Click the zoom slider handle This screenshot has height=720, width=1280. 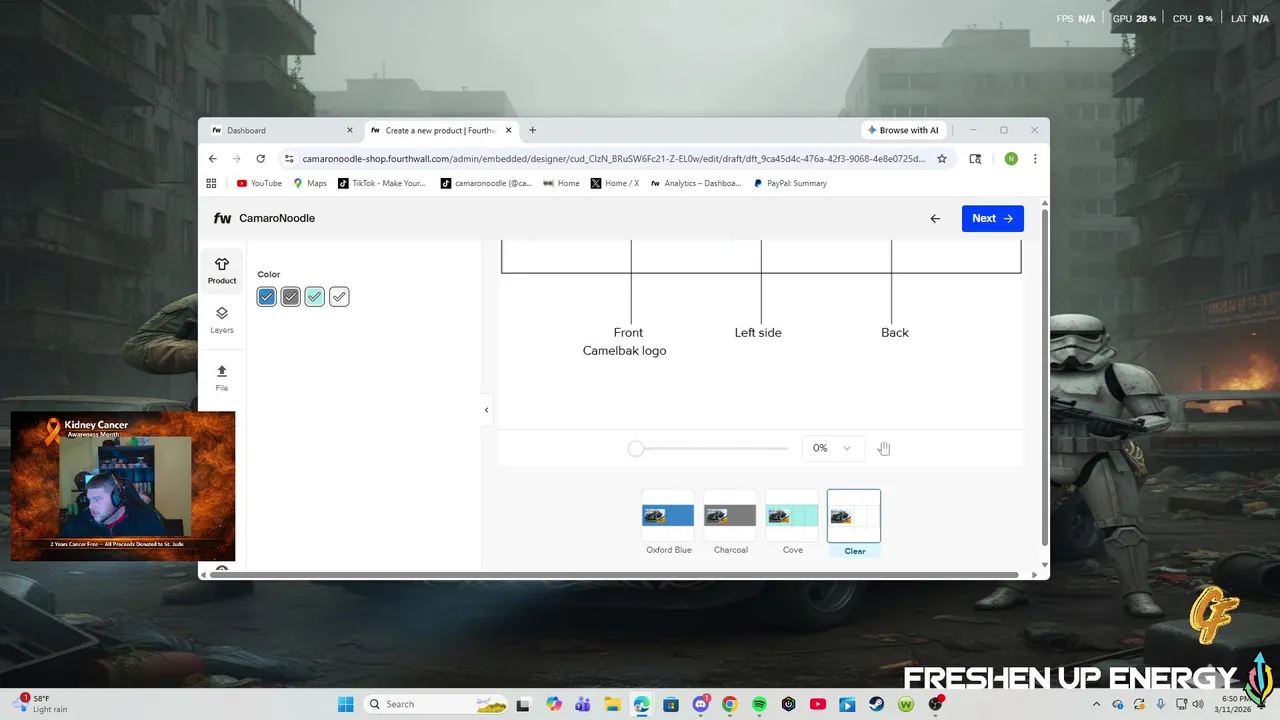(636, 448)
